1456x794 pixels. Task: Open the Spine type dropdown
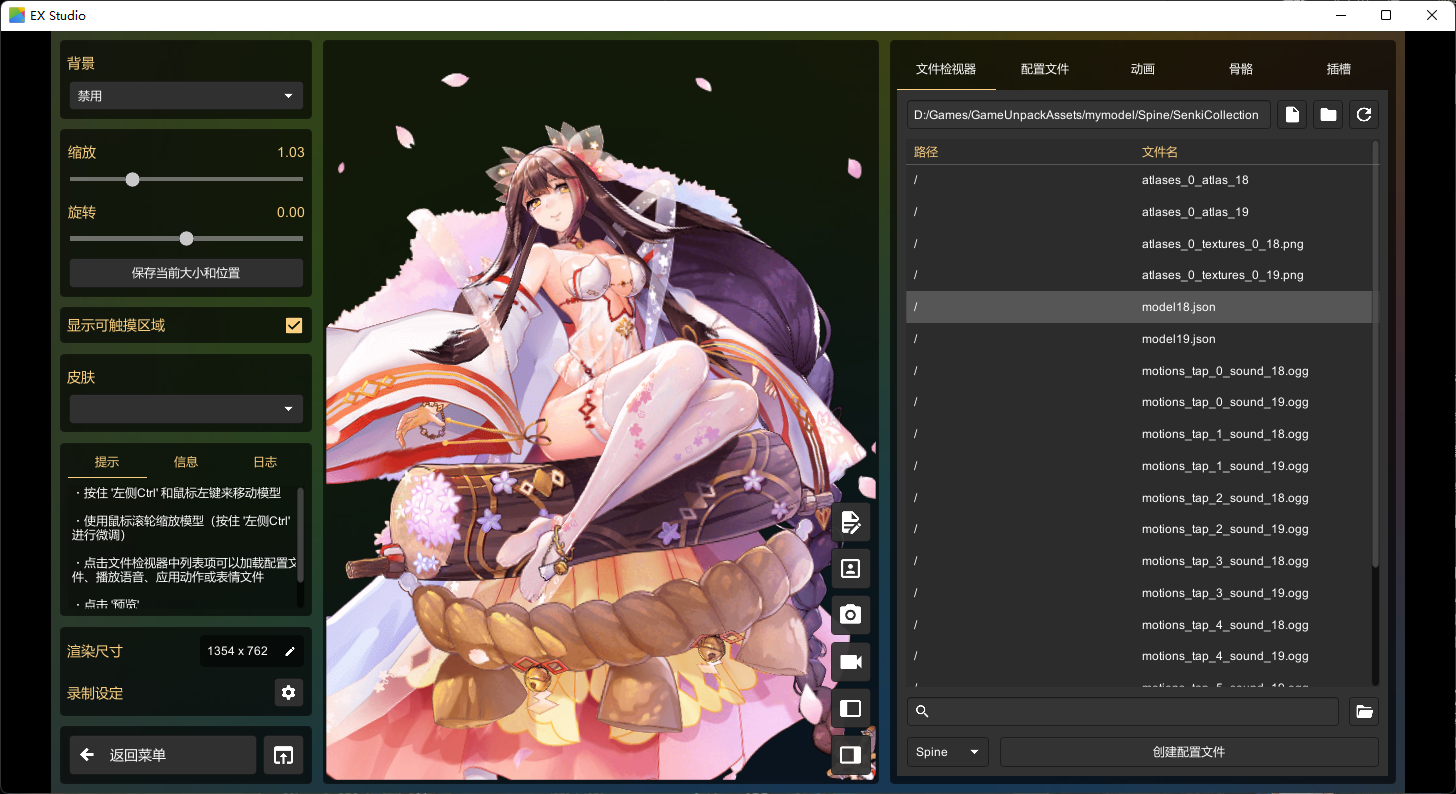[948, 752]
